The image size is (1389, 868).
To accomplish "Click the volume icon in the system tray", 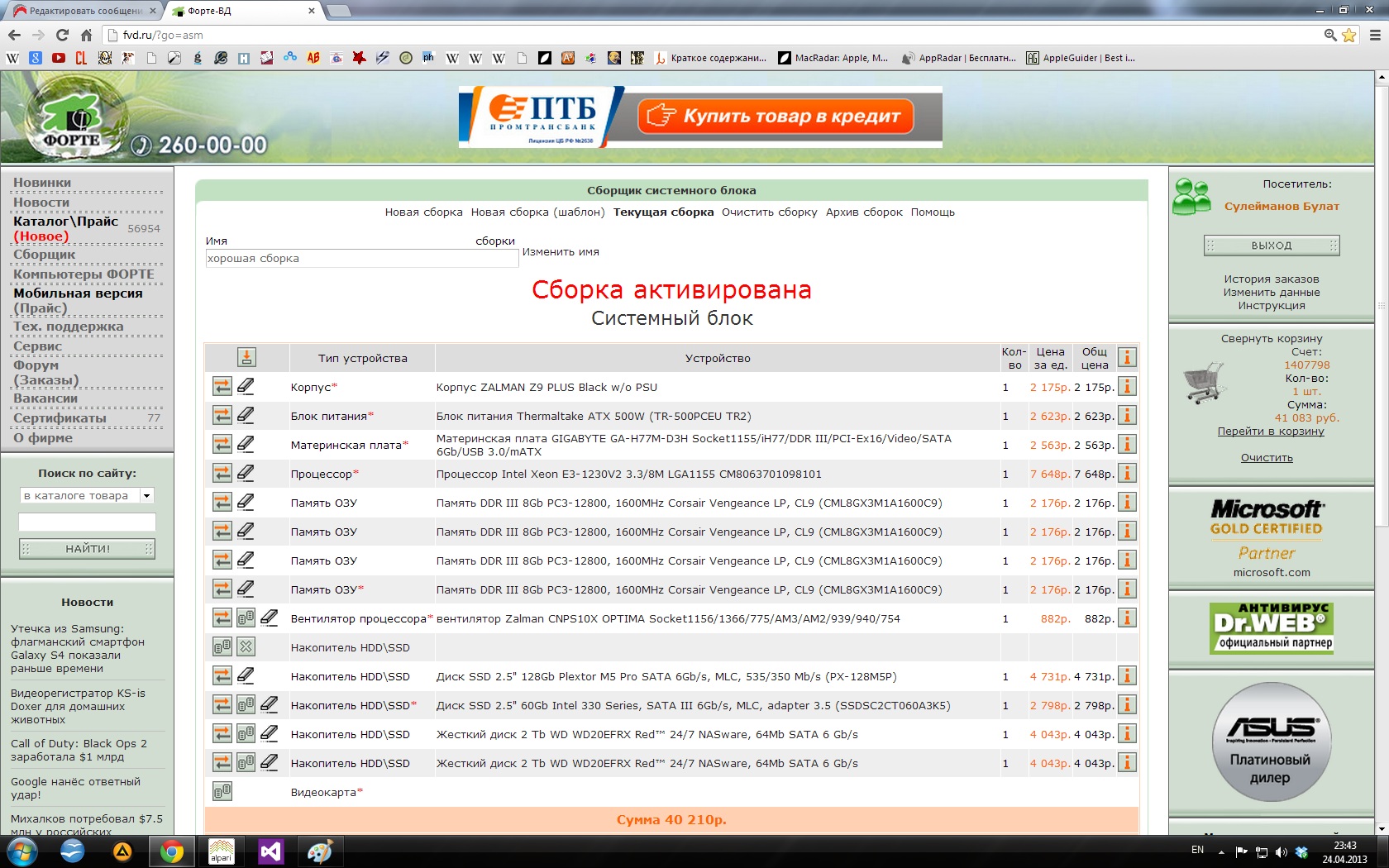I will click(x=1281, y=851).
